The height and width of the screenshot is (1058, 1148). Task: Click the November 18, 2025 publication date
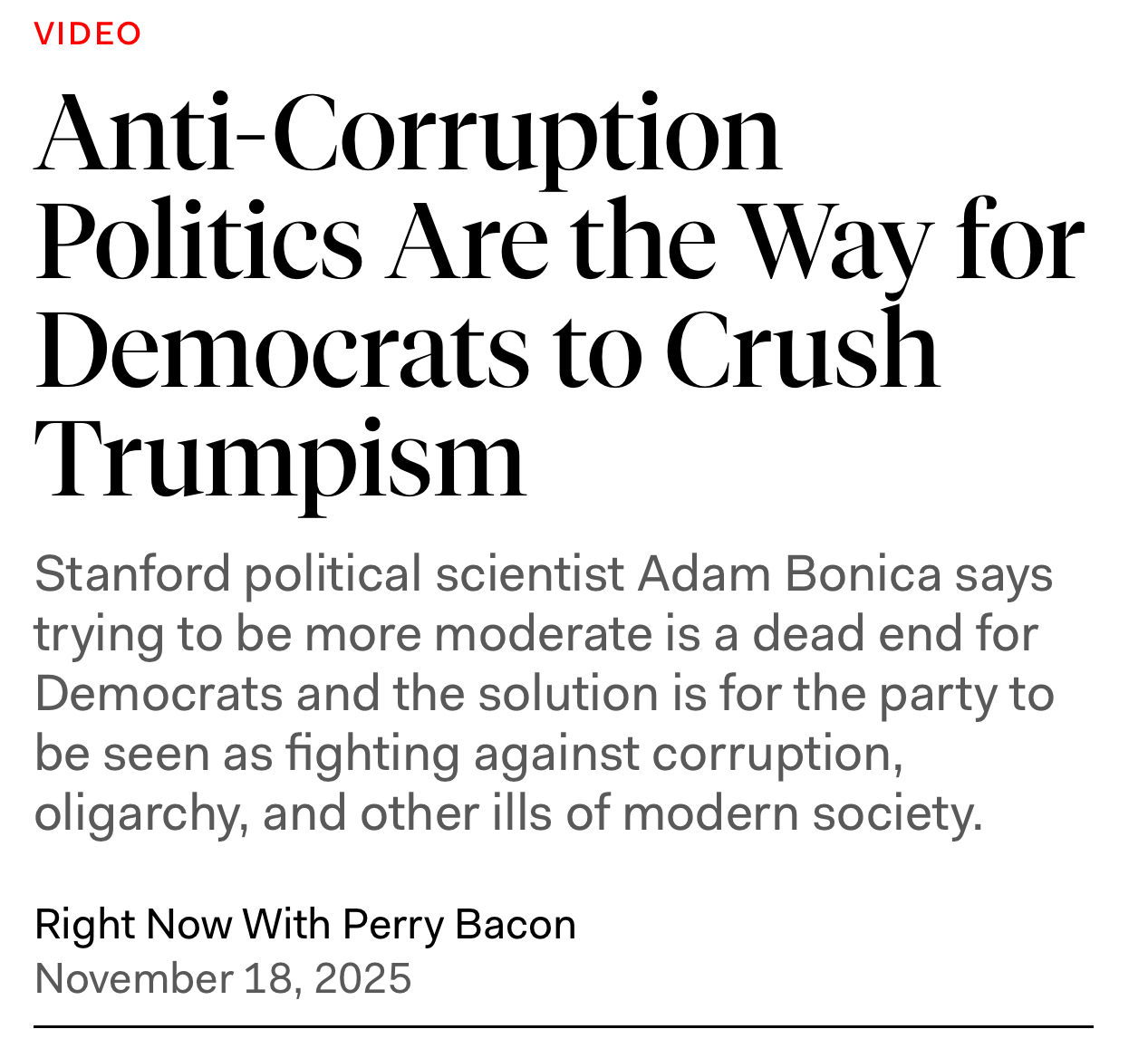point(223,978)
